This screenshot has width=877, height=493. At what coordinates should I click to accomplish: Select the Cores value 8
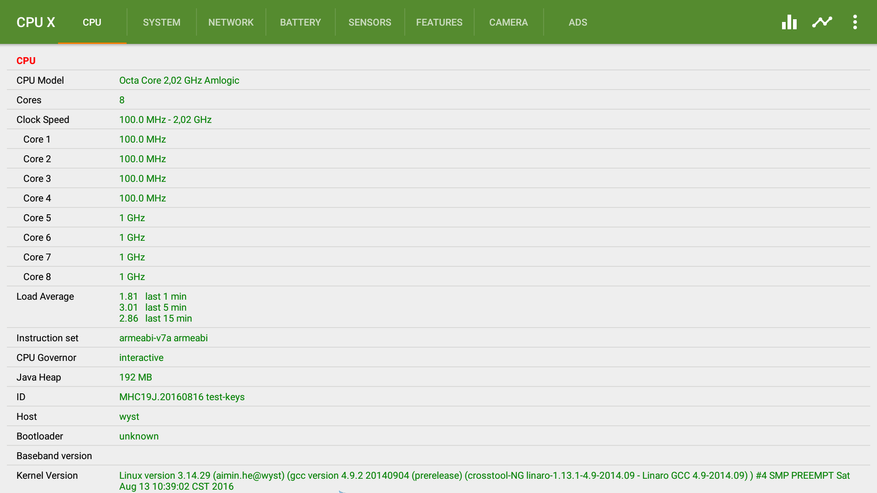pos(122,100)
